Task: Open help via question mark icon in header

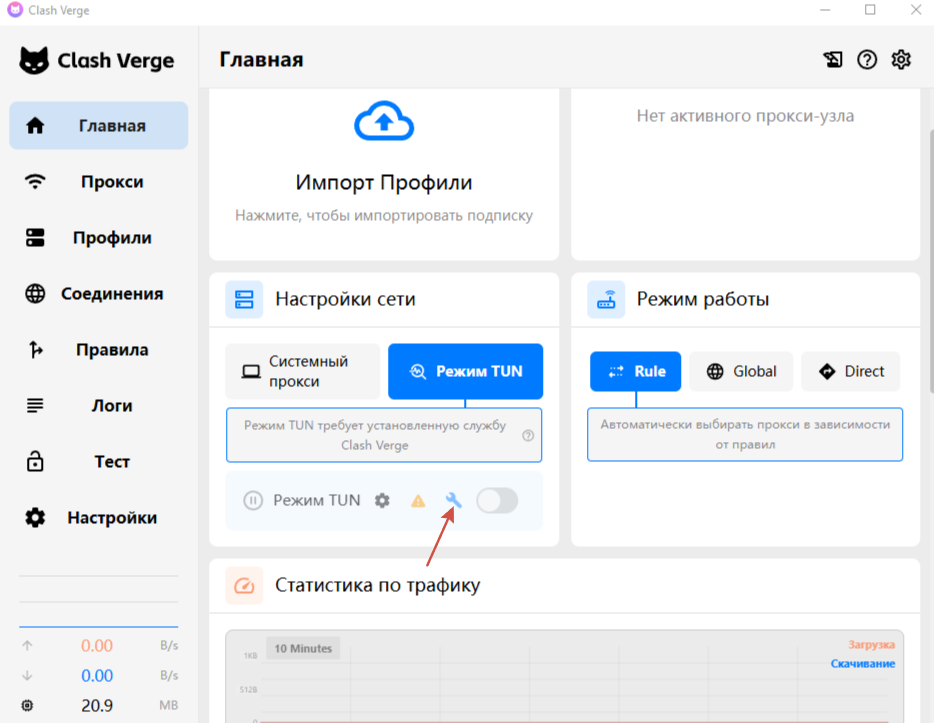Action: [x=867, y=60]
